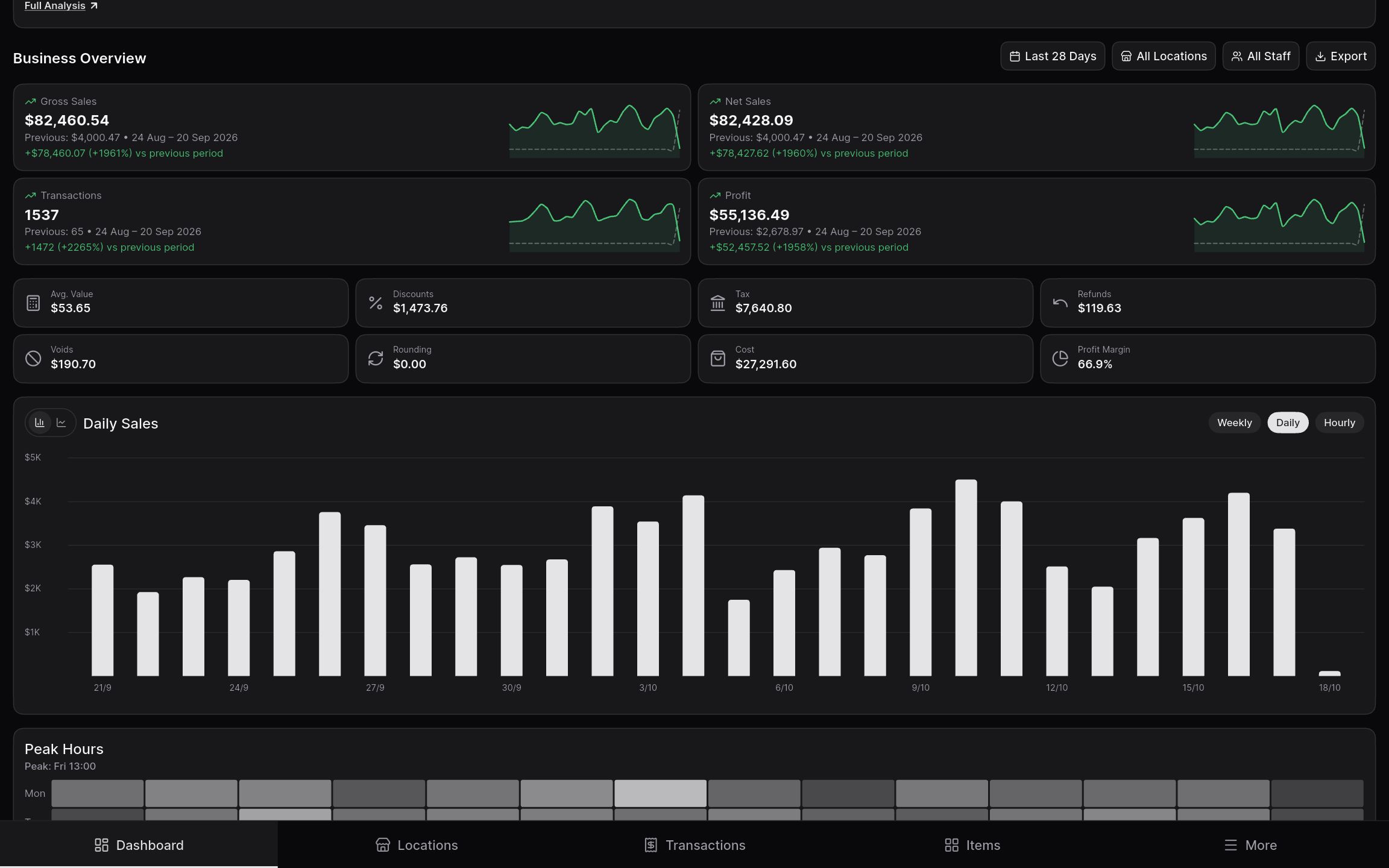Open the All Staff filter
1389x868 pixels.
(1261, 56)
